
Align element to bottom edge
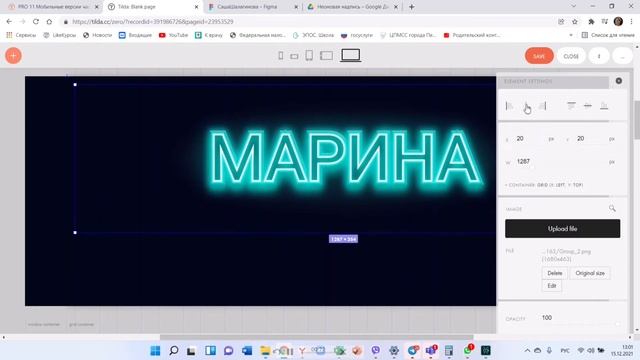604,106
